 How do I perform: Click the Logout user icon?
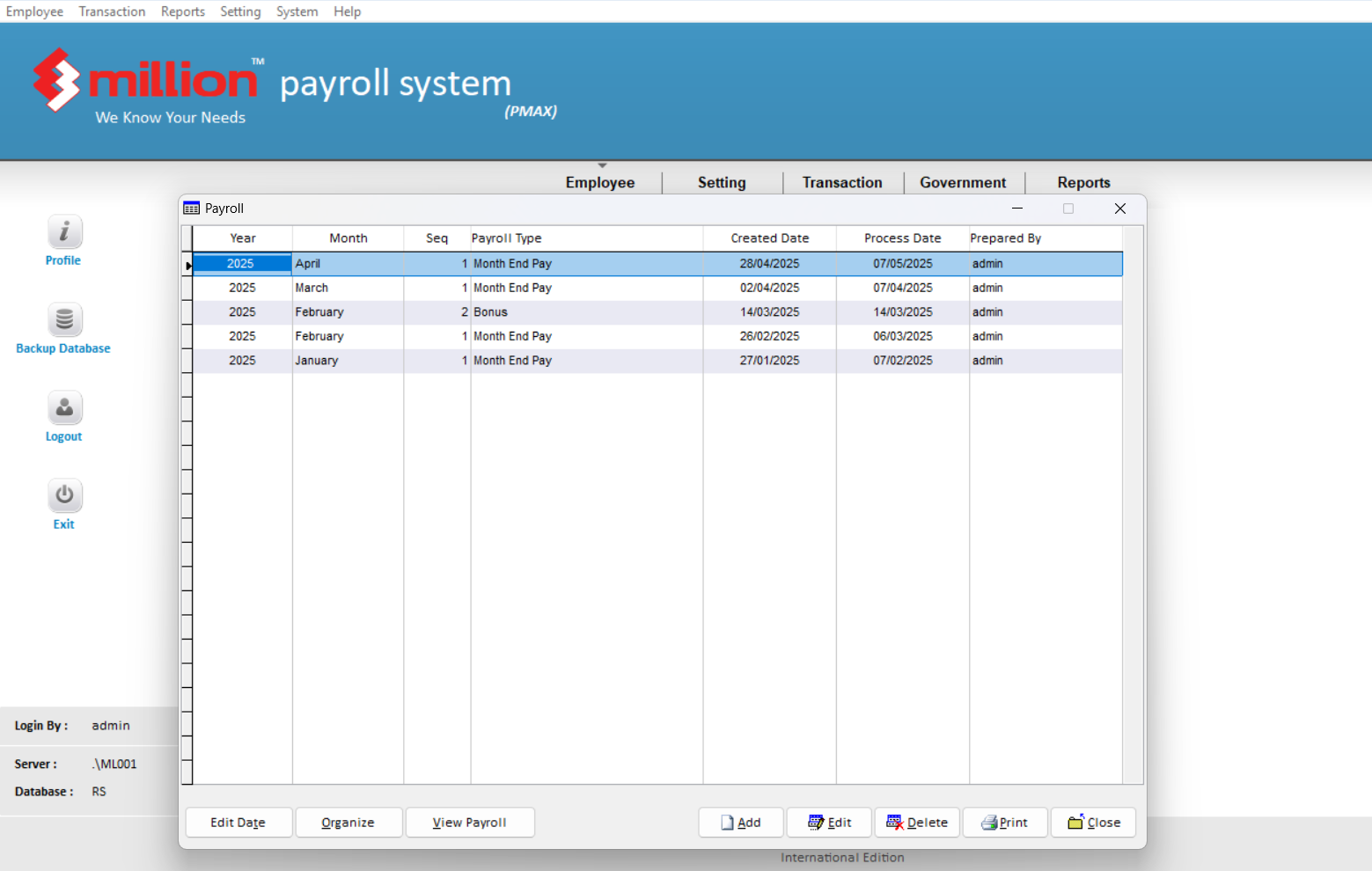click(x=64, y=408)
